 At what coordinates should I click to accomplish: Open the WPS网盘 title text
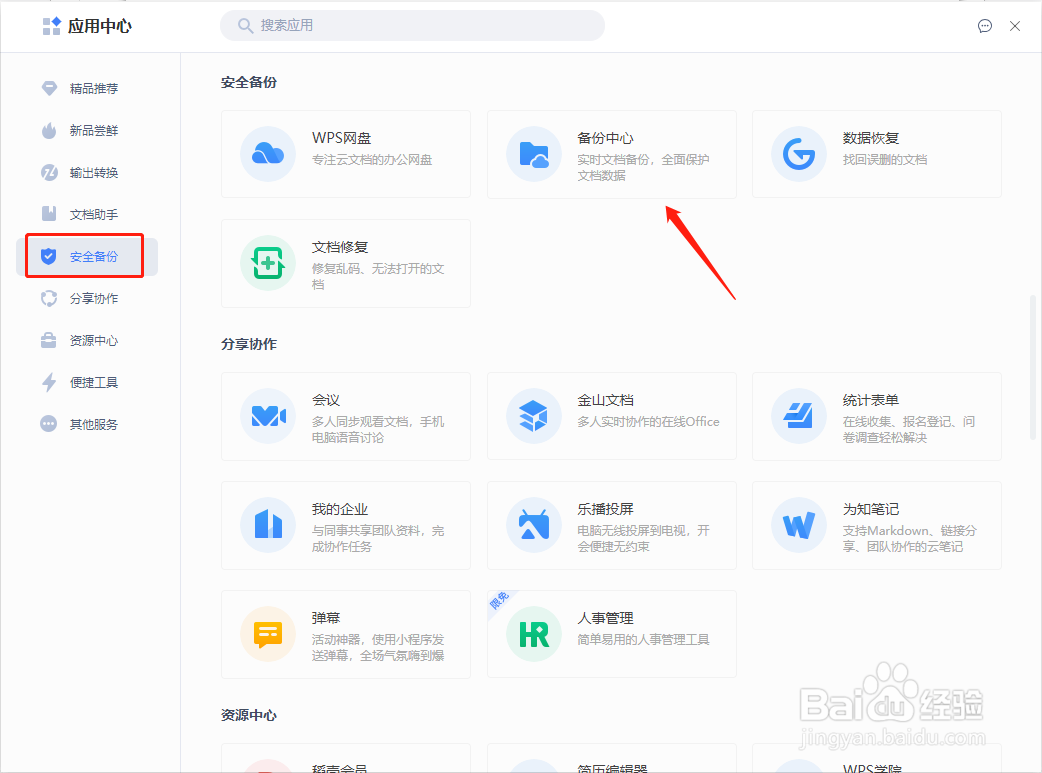[342, 138]
